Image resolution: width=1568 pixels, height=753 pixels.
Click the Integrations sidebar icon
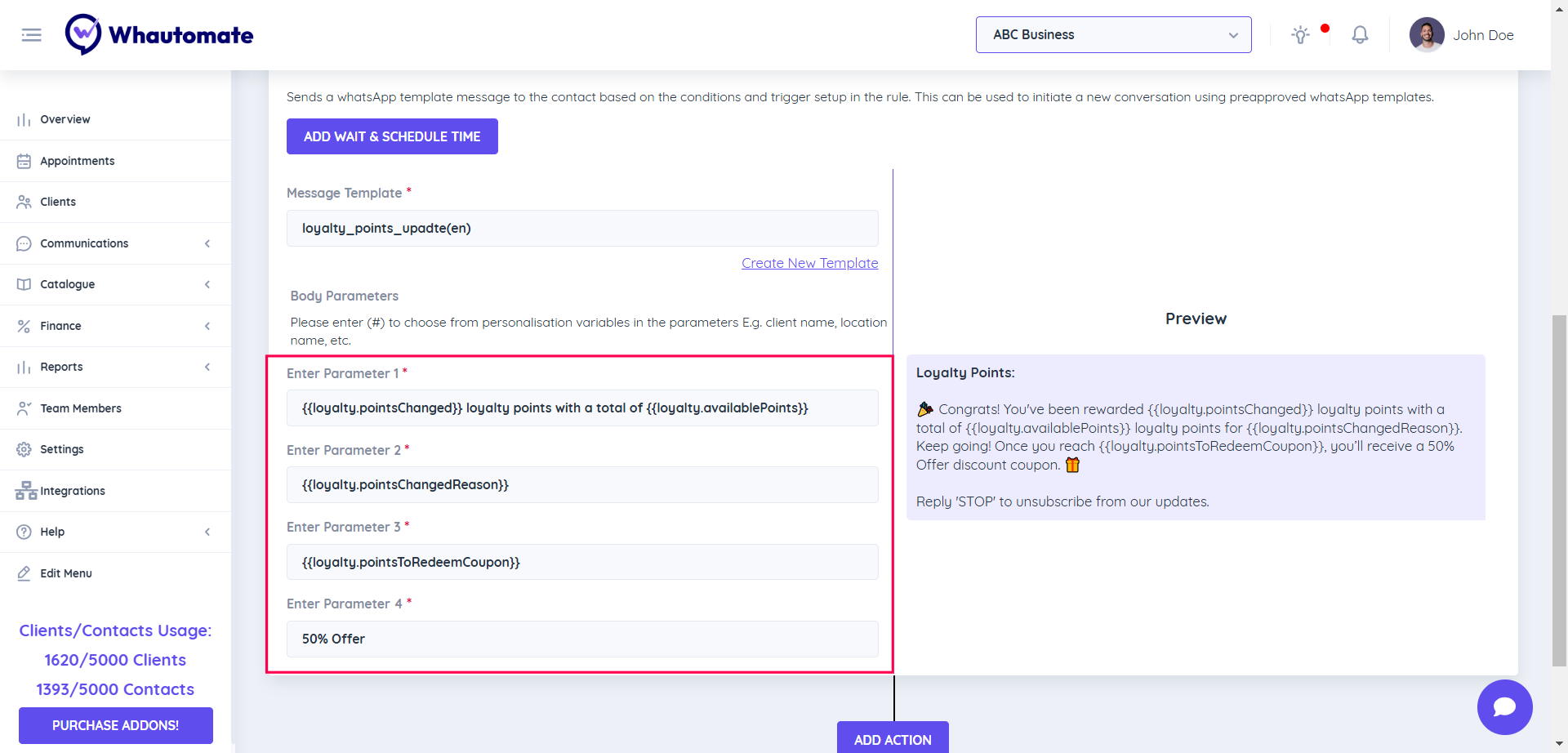pyautogui.click(x=25, y=491)
